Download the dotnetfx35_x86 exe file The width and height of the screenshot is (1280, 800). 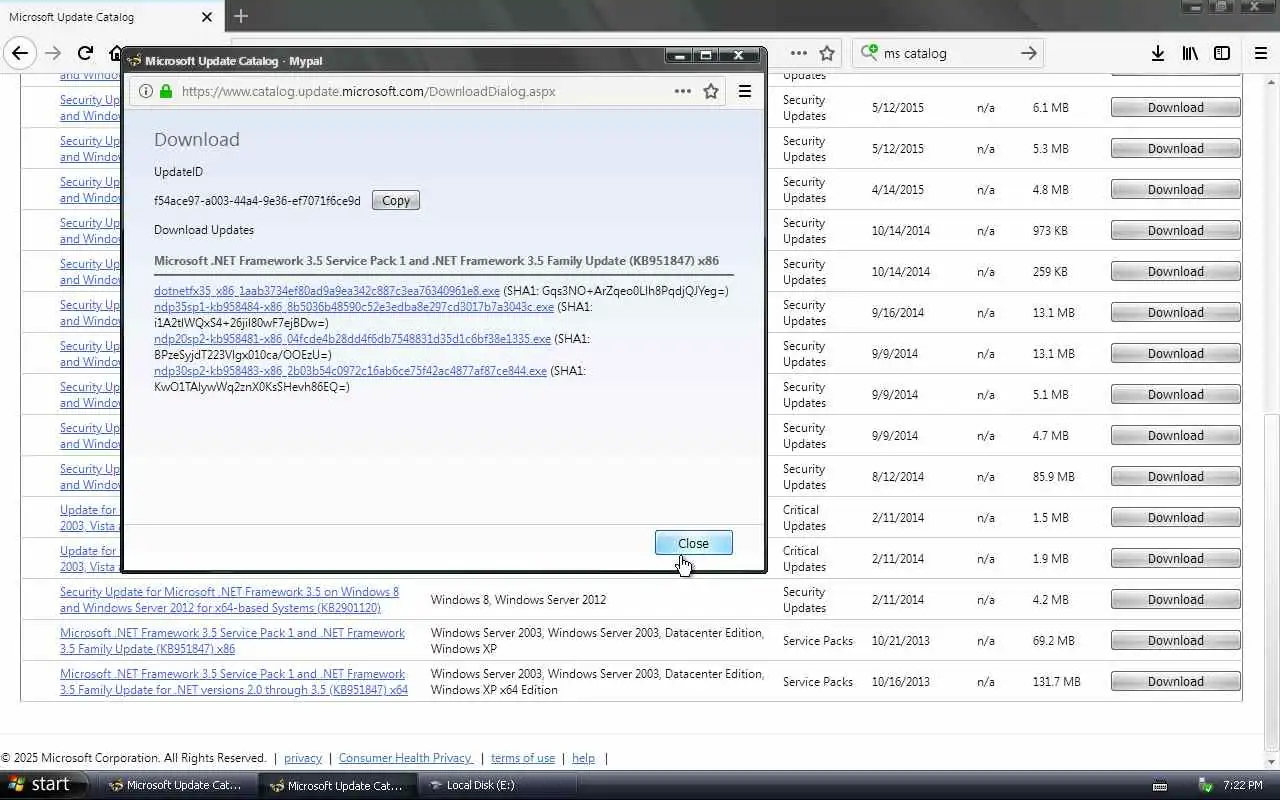point(327,291)
